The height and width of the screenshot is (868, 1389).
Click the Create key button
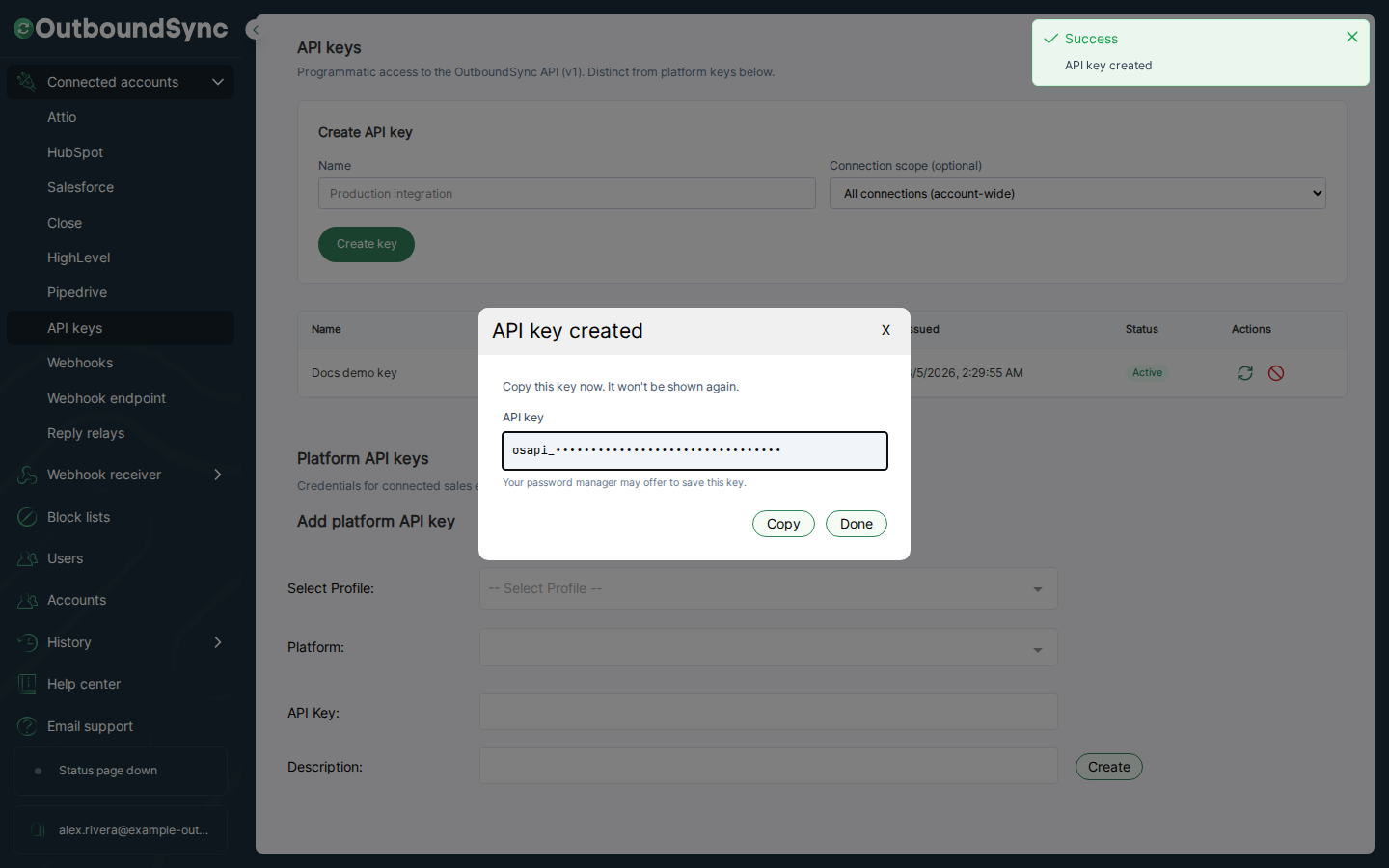pos(367,244)
